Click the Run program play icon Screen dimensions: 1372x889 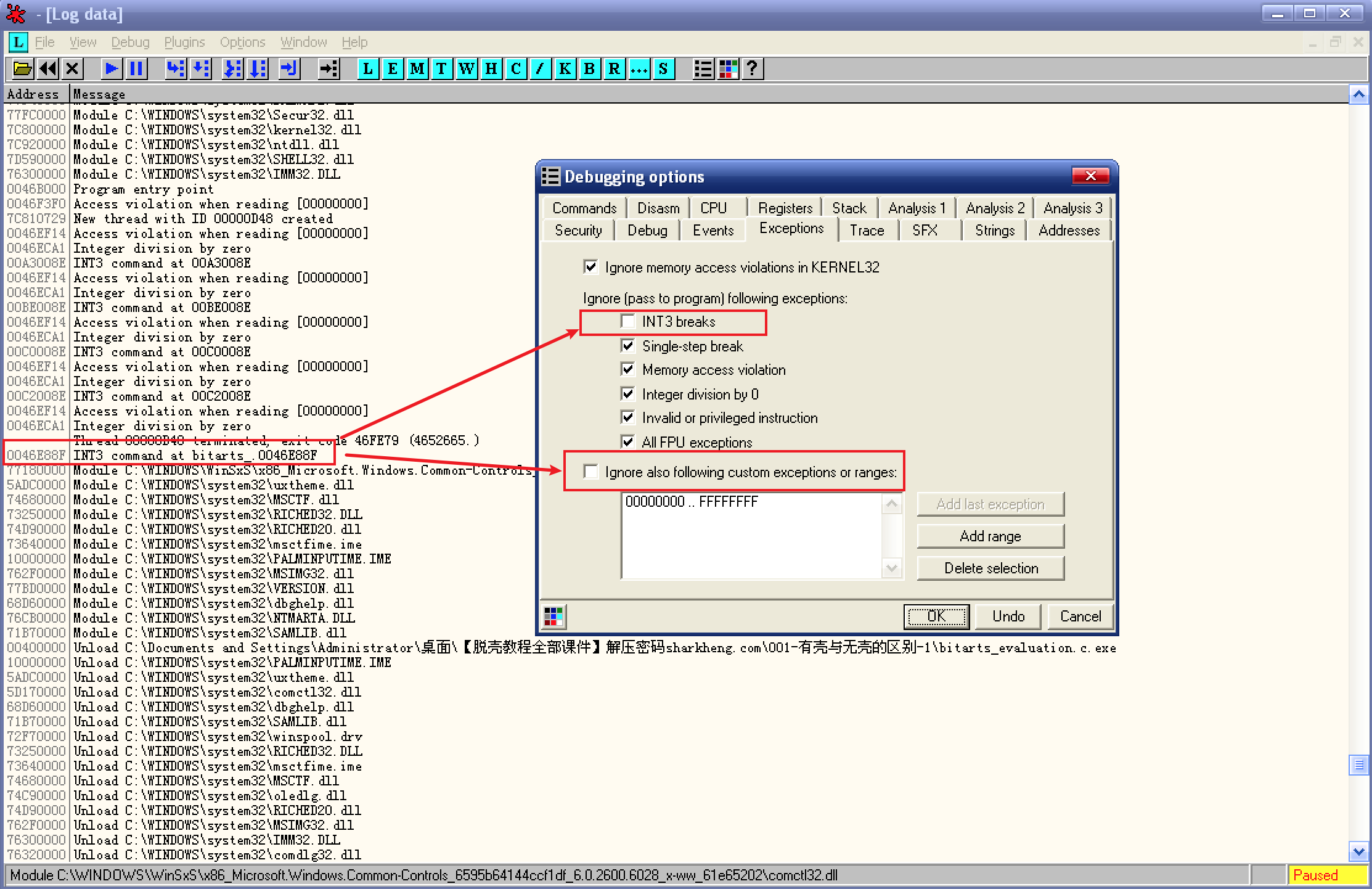(112, 68)
